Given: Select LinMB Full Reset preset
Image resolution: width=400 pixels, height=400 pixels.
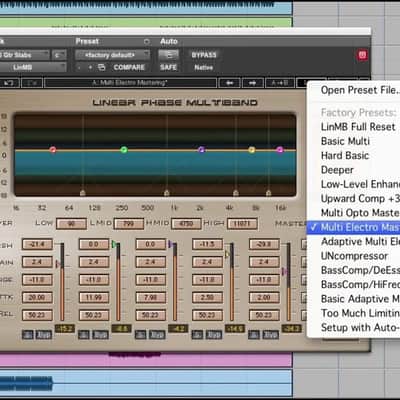Looking at the screenshot, I should (x=353, y=127).
